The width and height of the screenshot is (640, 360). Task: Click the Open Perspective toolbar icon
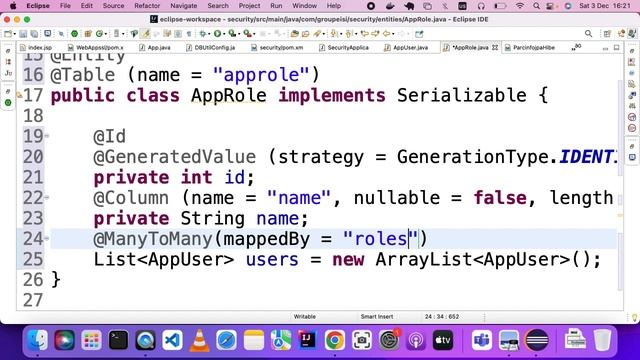[x=607, y=34]
